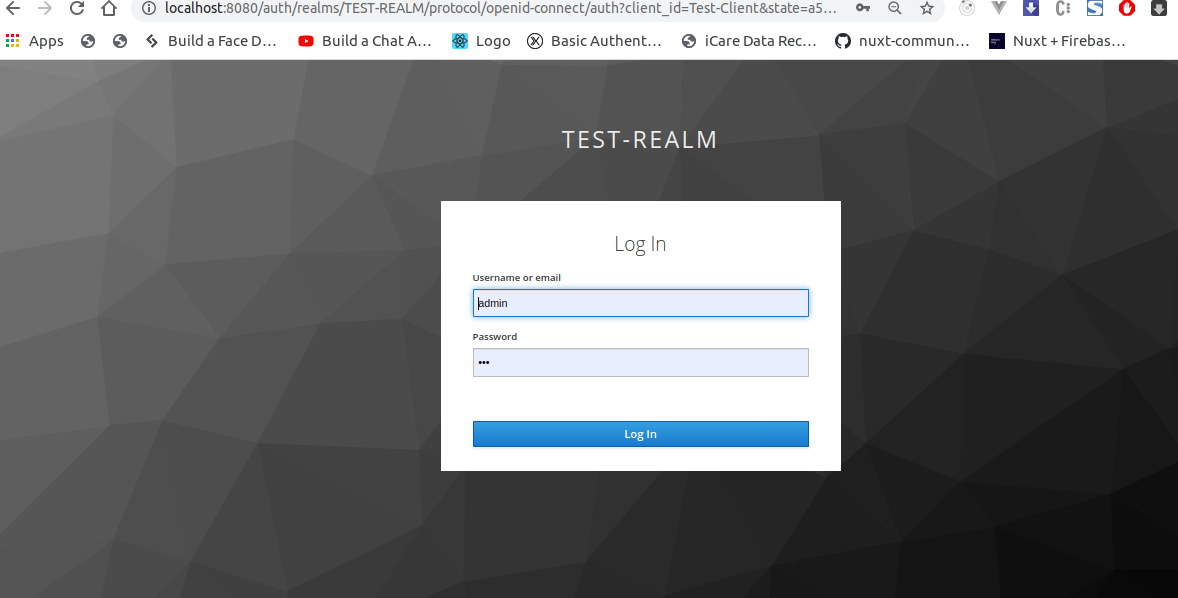Open the blue download arrow extension
Screen dimensions: 1178x598
(1031, 9)
